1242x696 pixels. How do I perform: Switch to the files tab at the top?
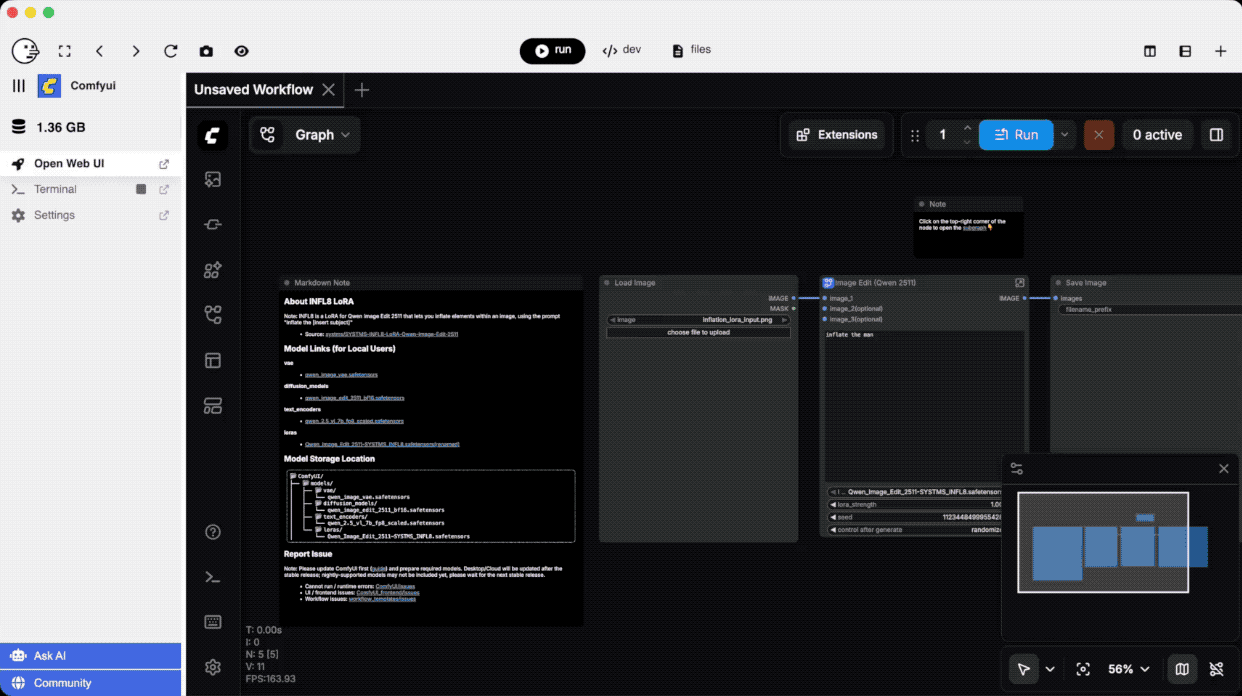coord(691,49)
